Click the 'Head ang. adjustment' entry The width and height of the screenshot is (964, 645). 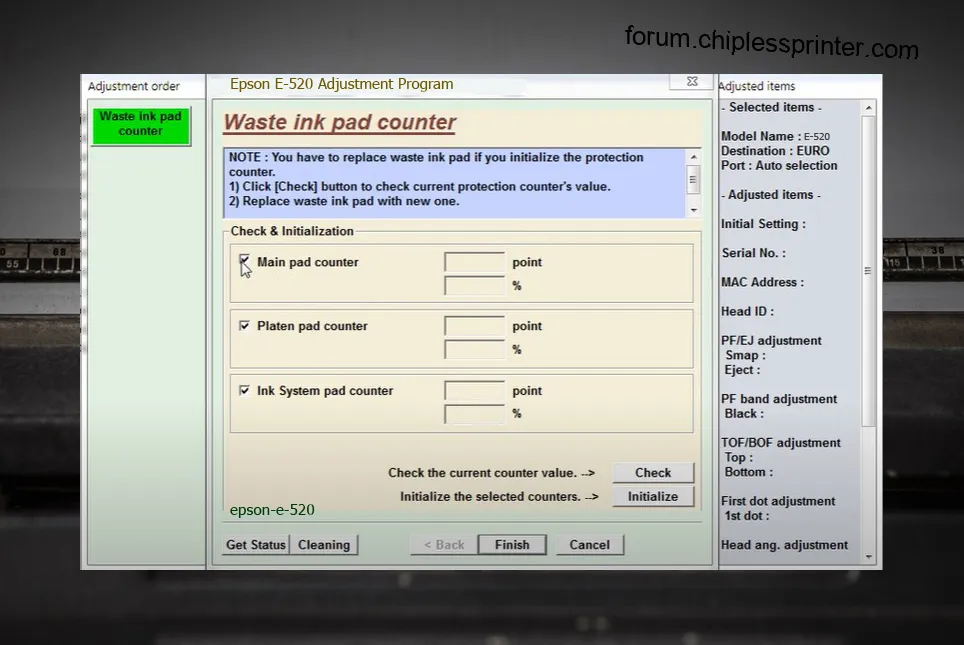pyautogui.click(x=784, y=545)
